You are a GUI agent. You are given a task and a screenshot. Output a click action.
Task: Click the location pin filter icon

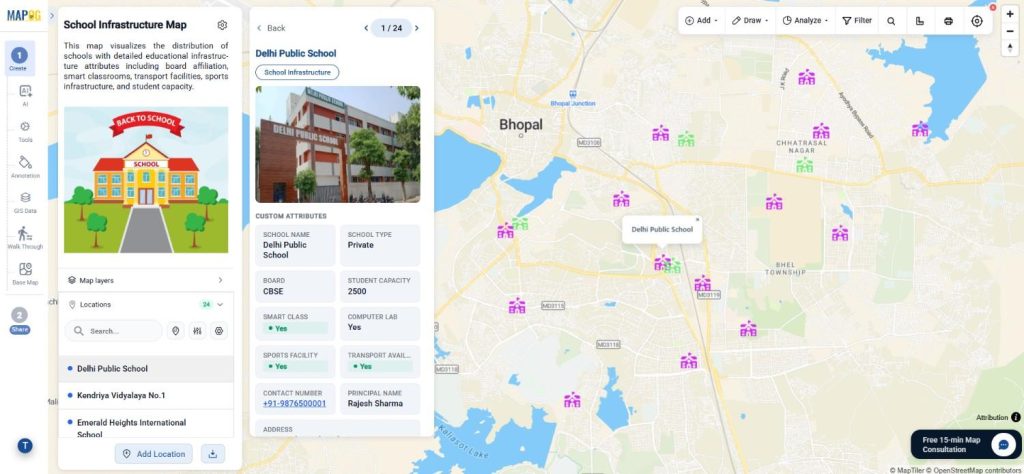[175, 331]
